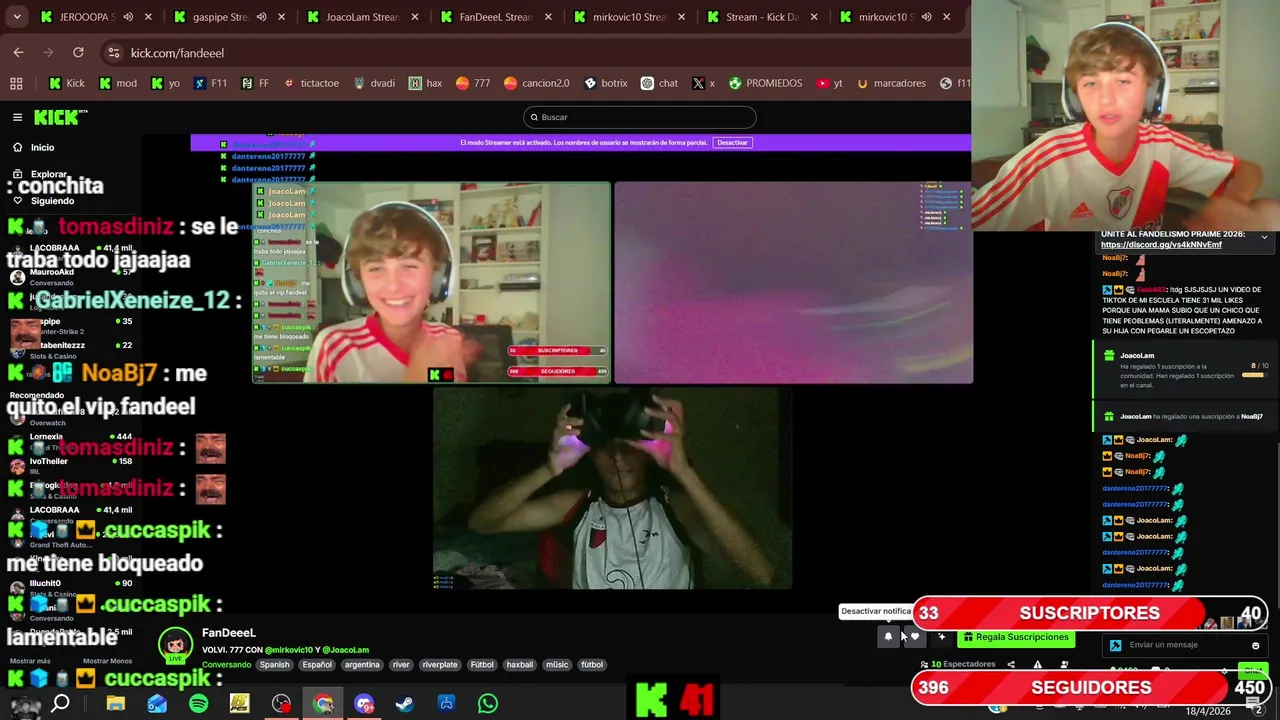Open the Discord invite link

pyautogui.click(x=1161, y=245)
